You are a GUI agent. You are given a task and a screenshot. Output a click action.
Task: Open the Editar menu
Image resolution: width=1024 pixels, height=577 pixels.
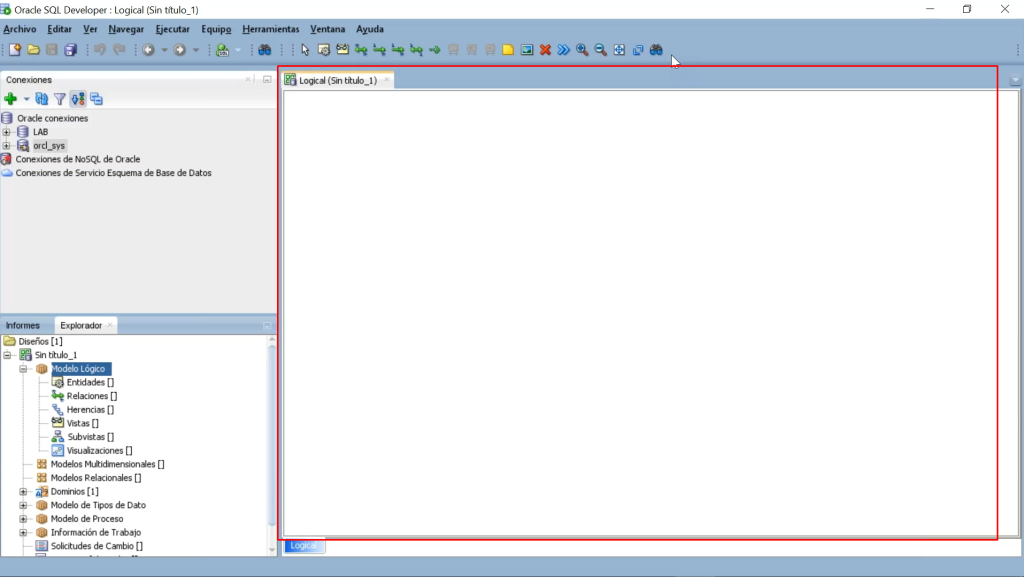(59, 29)
